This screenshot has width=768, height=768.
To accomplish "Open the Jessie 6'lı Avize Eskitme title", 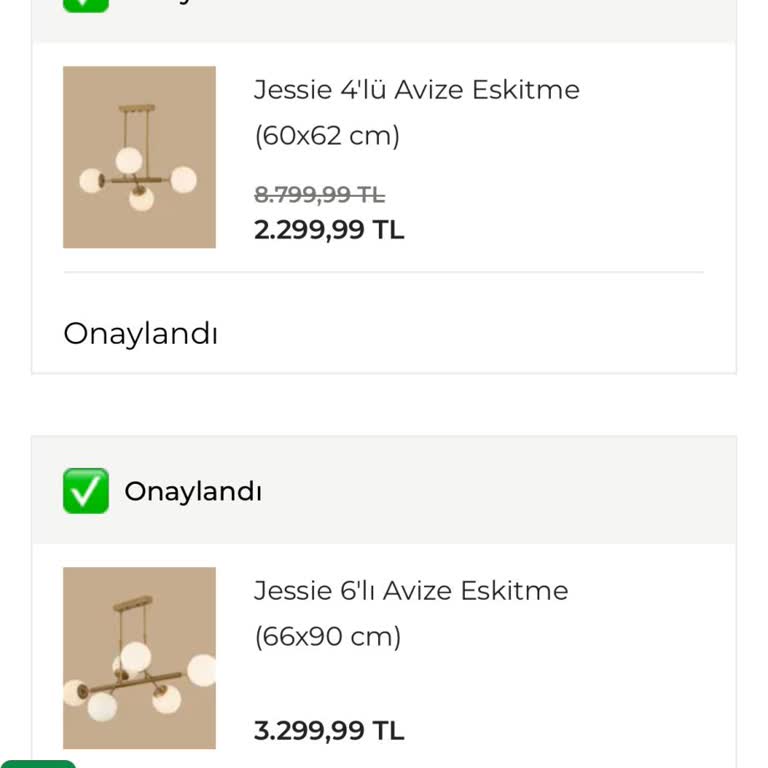I will pyautogui.click(x=410, y=590).
